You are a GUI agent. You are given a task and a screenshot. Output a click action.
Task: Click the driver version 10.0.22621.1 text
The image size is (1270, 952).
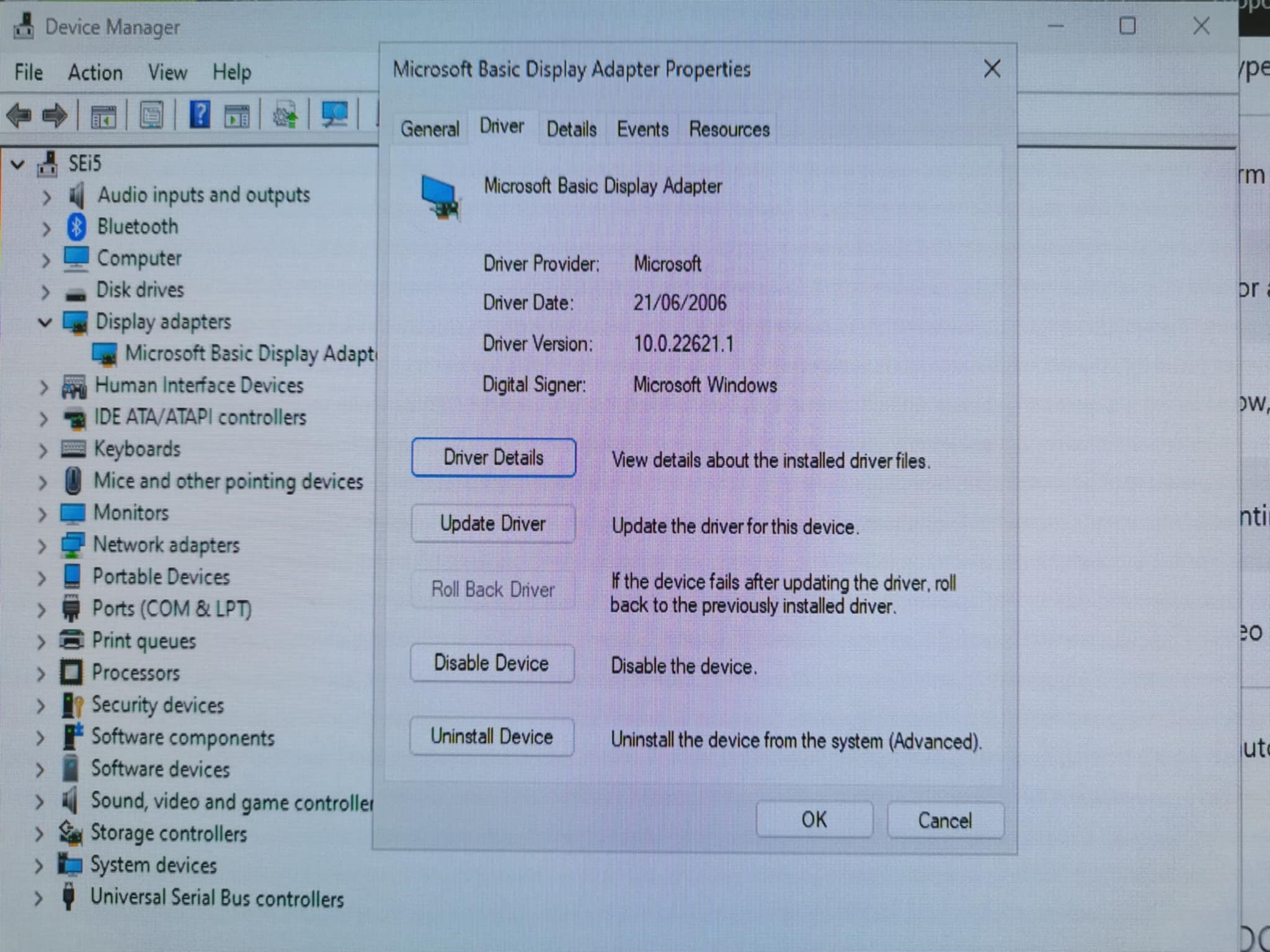[683, 343]
